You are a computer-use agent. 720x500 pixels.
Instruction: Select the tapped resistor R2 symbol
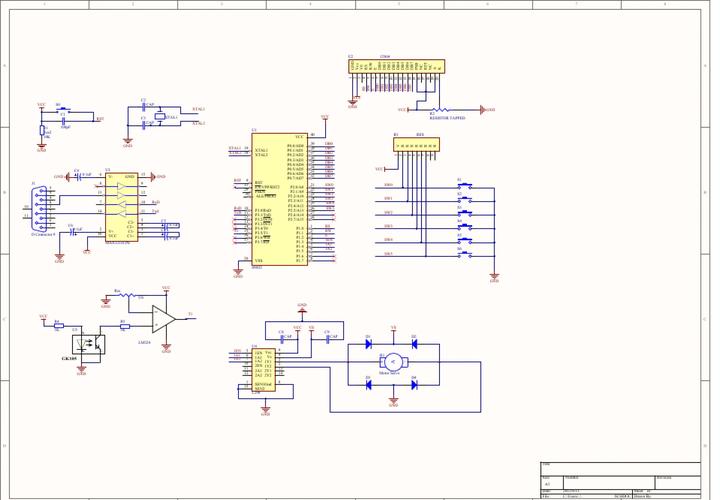pos(440,110)
